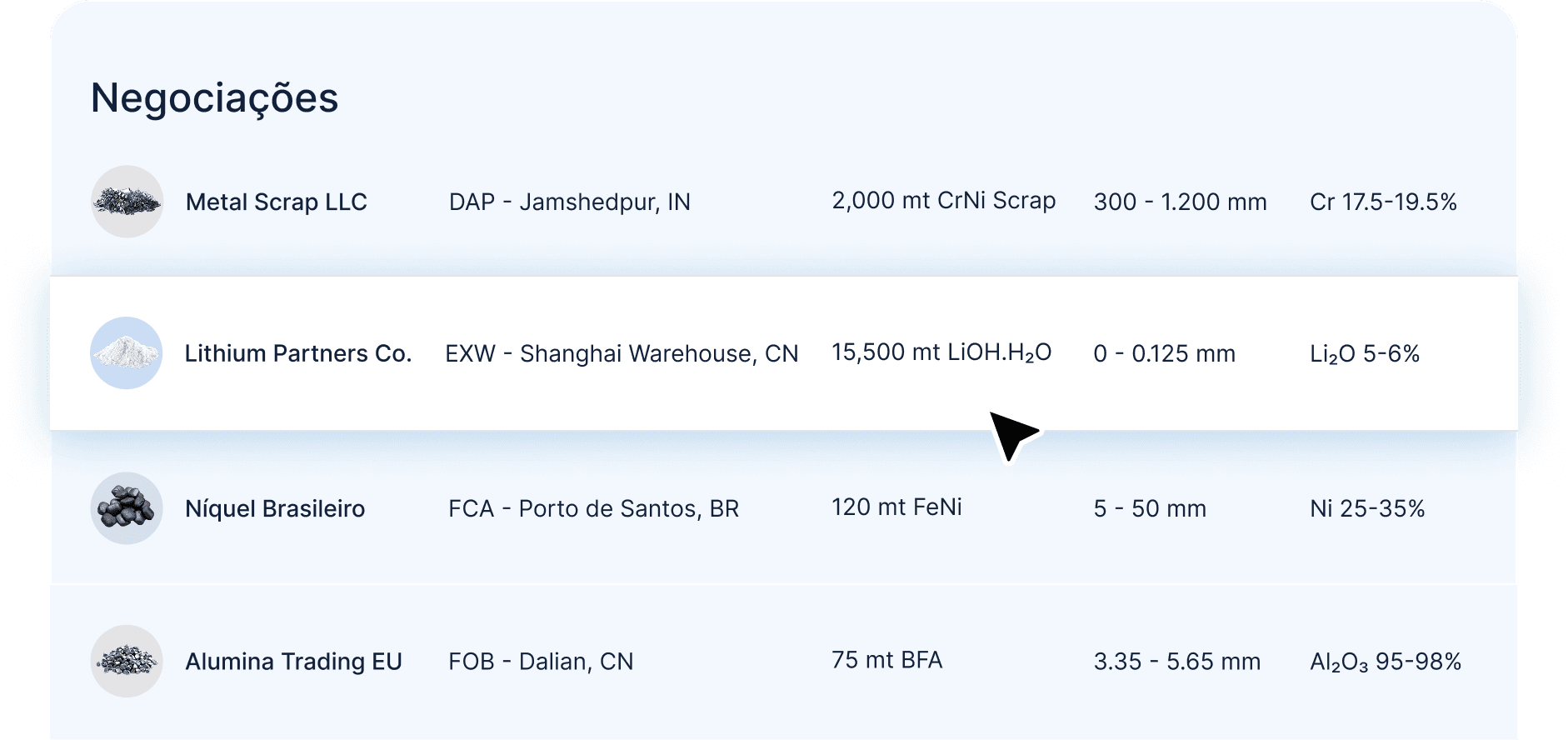
Task: Select 75 mt BFA quantity
Action: [x=887, y=660]
